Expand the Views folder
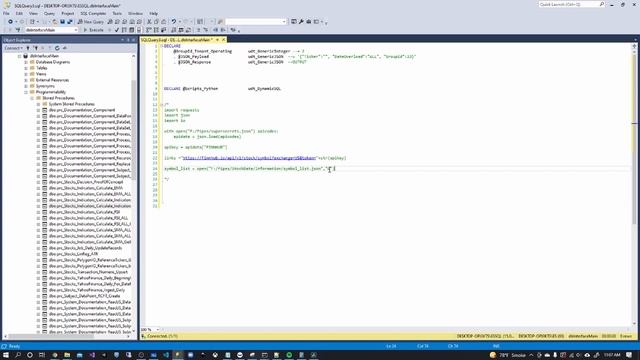The height and width of the screenshot is (360, 640). pos(26,74)
